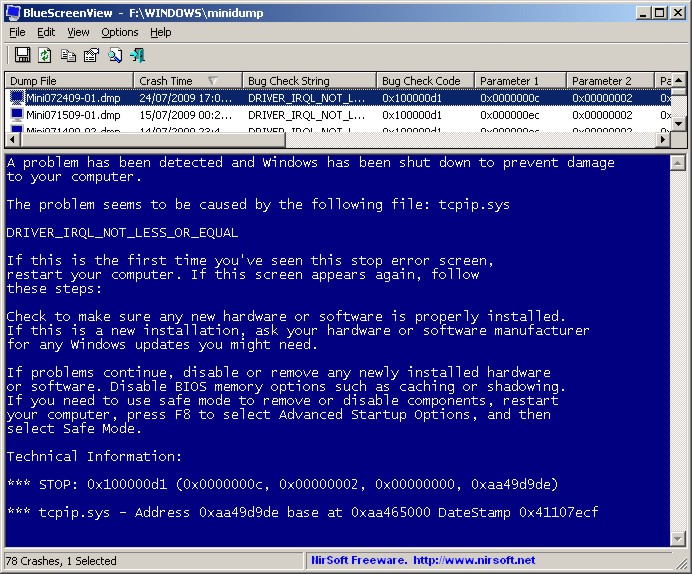This screenshot has height=574, width=692.
Task: Sort by the Parameter 2 column header
Action: (x=610, y=81)
